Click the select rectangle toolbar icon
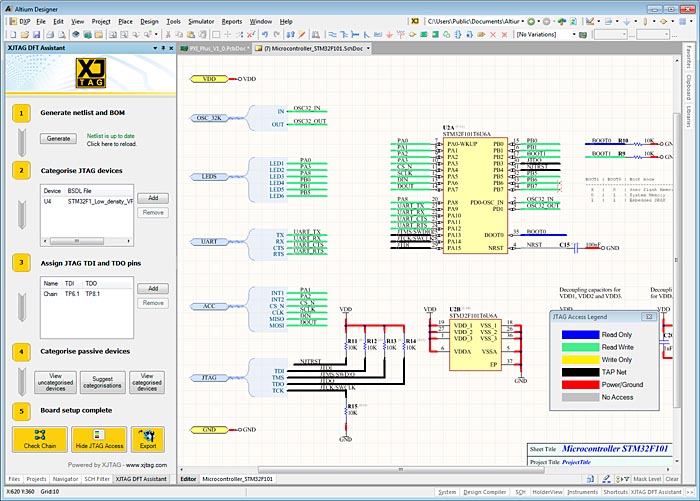 pyautogui.click(x=216, y=34)
